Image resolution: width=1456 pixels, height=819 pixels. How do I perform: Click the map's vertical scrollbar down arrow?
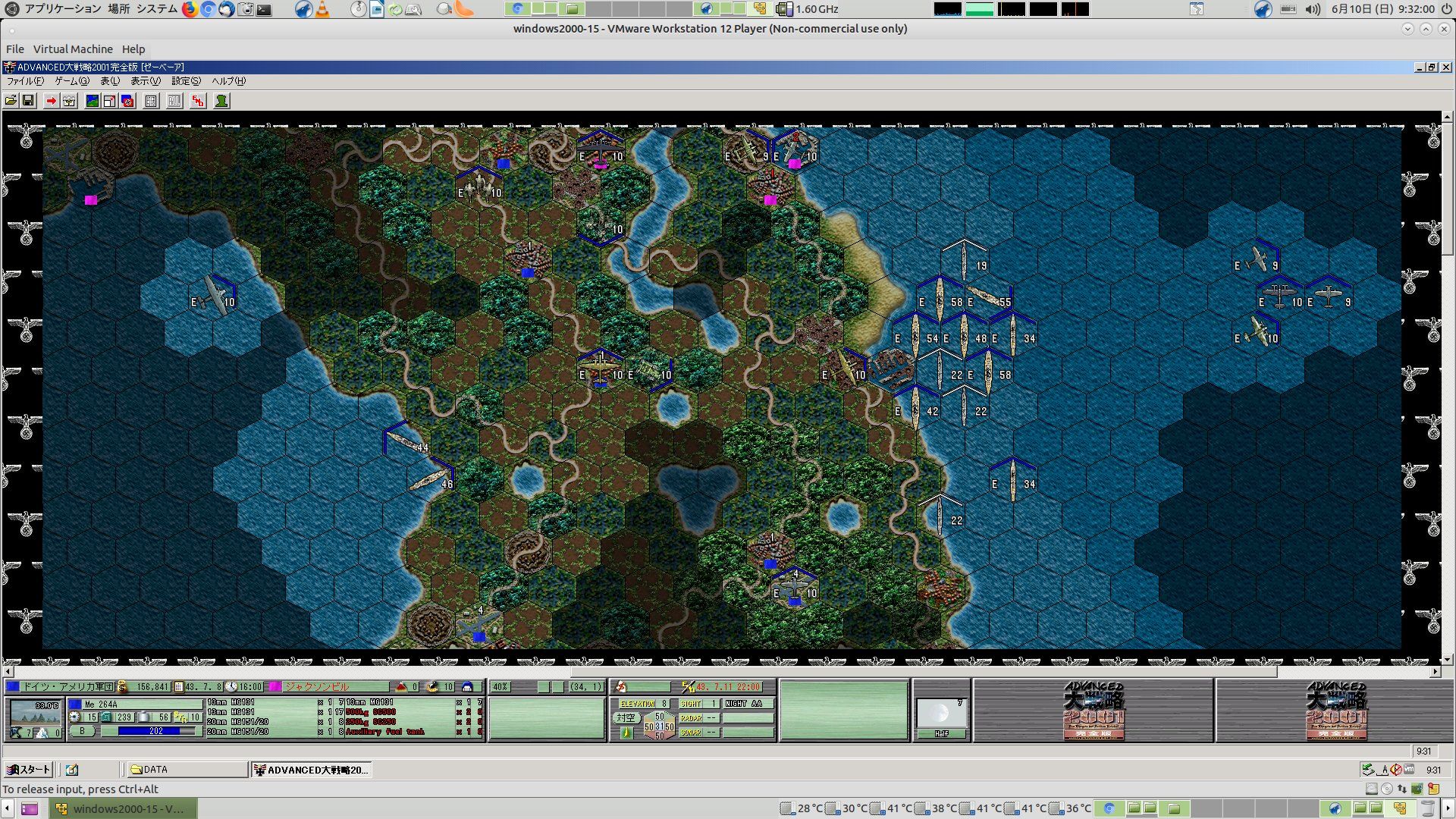click(1447, 659)
